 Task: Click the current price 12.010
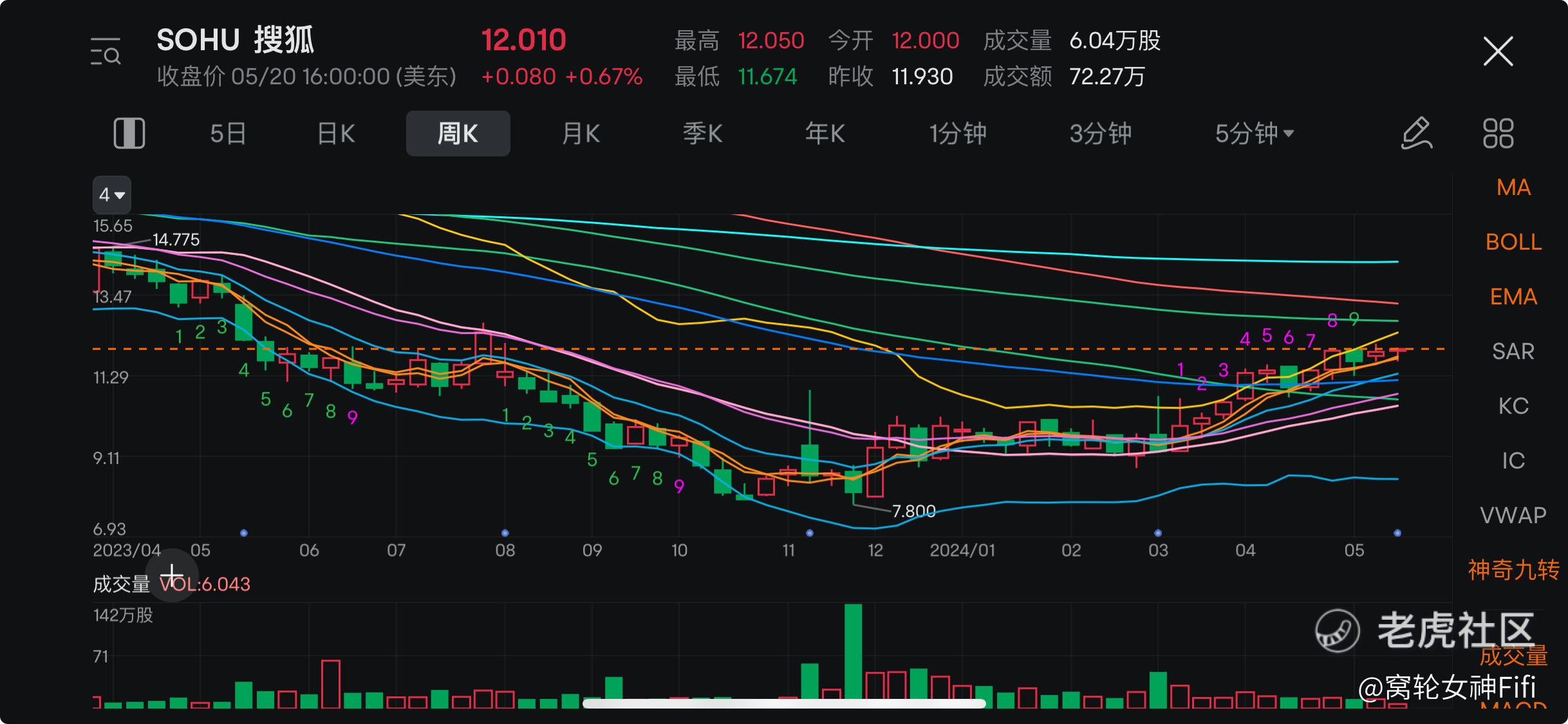524,40
